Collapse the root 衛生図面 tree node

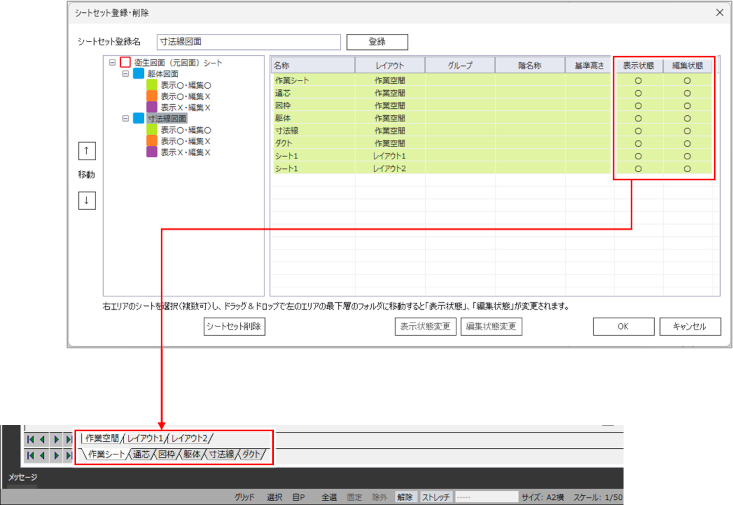(x=112, y=63)
